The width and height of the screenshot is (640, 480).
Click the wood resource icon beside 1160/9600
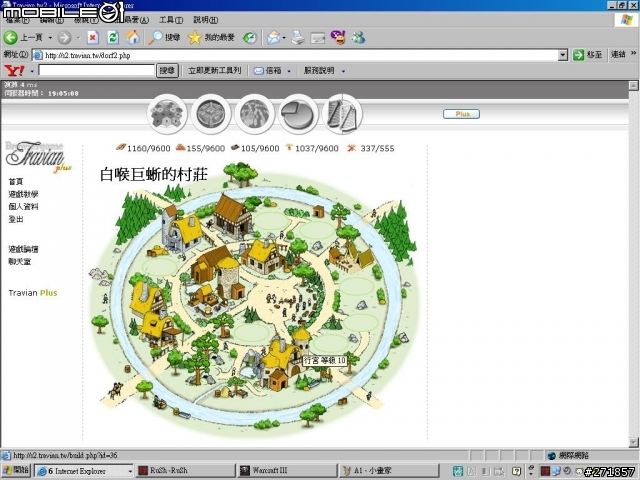tap(120, 147)
